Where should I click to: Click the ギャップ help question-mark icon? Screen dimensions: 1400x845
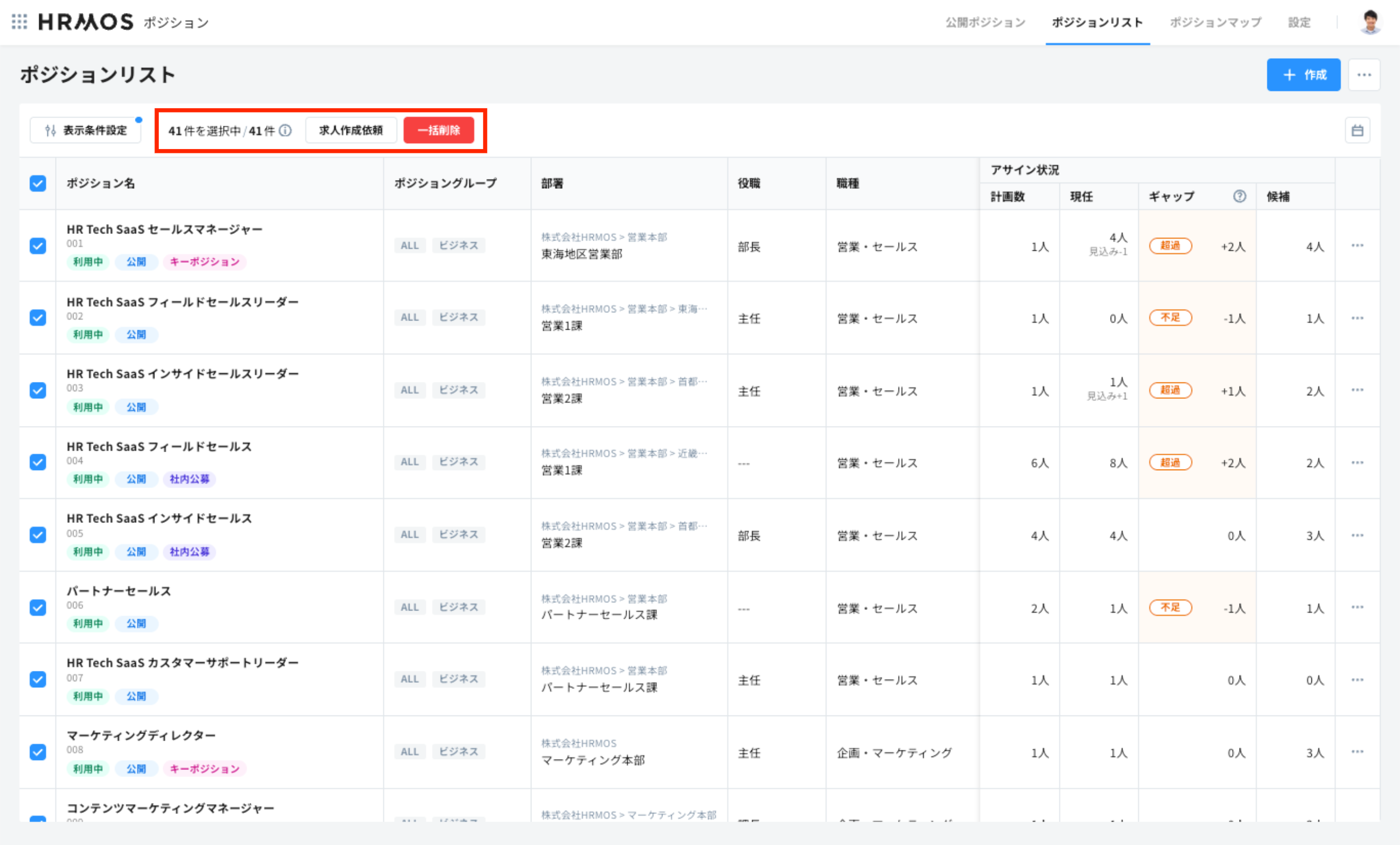[x=1239, y=196]
